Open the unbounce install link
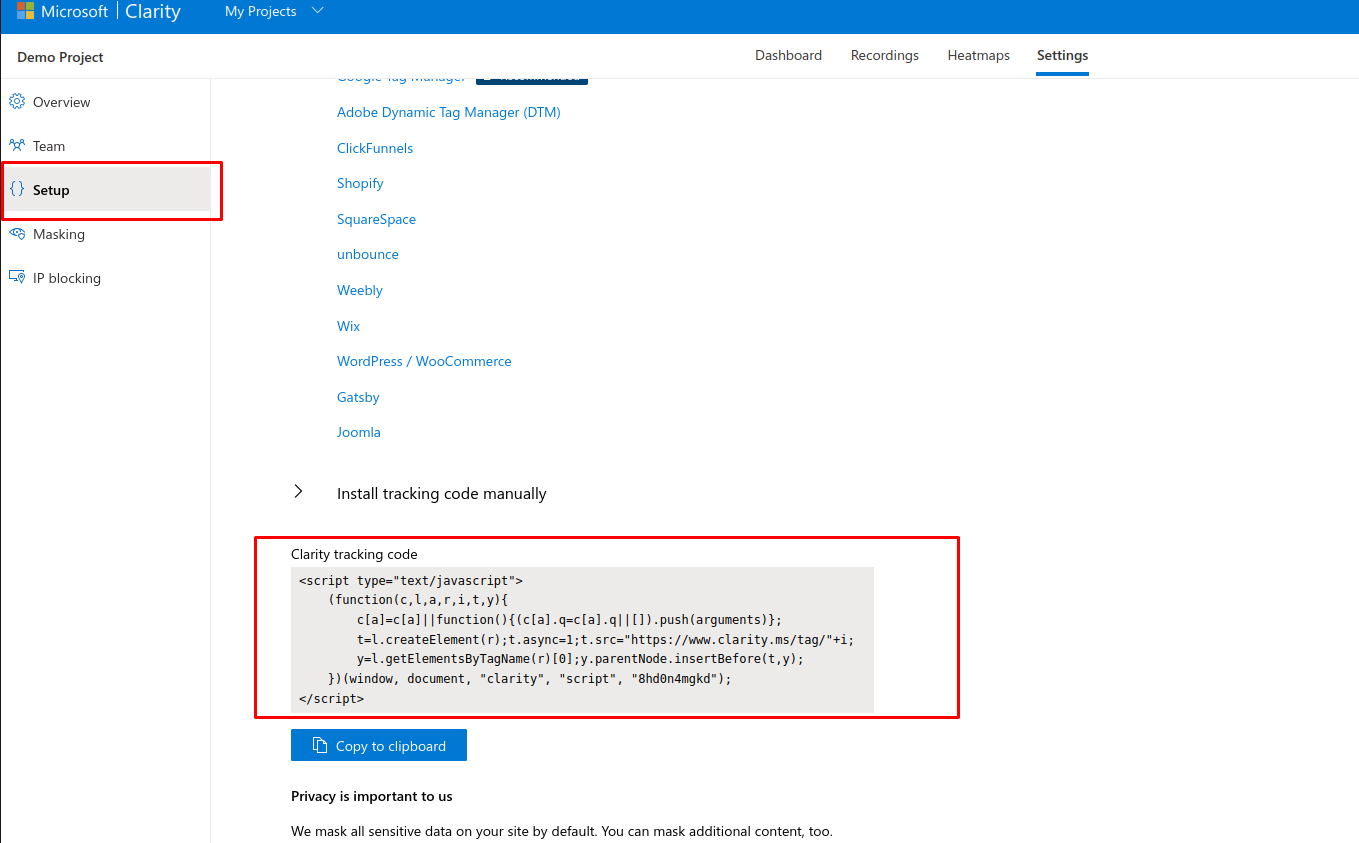The height and width of the screenshot is (843, 1359). [x=368, y=255]
